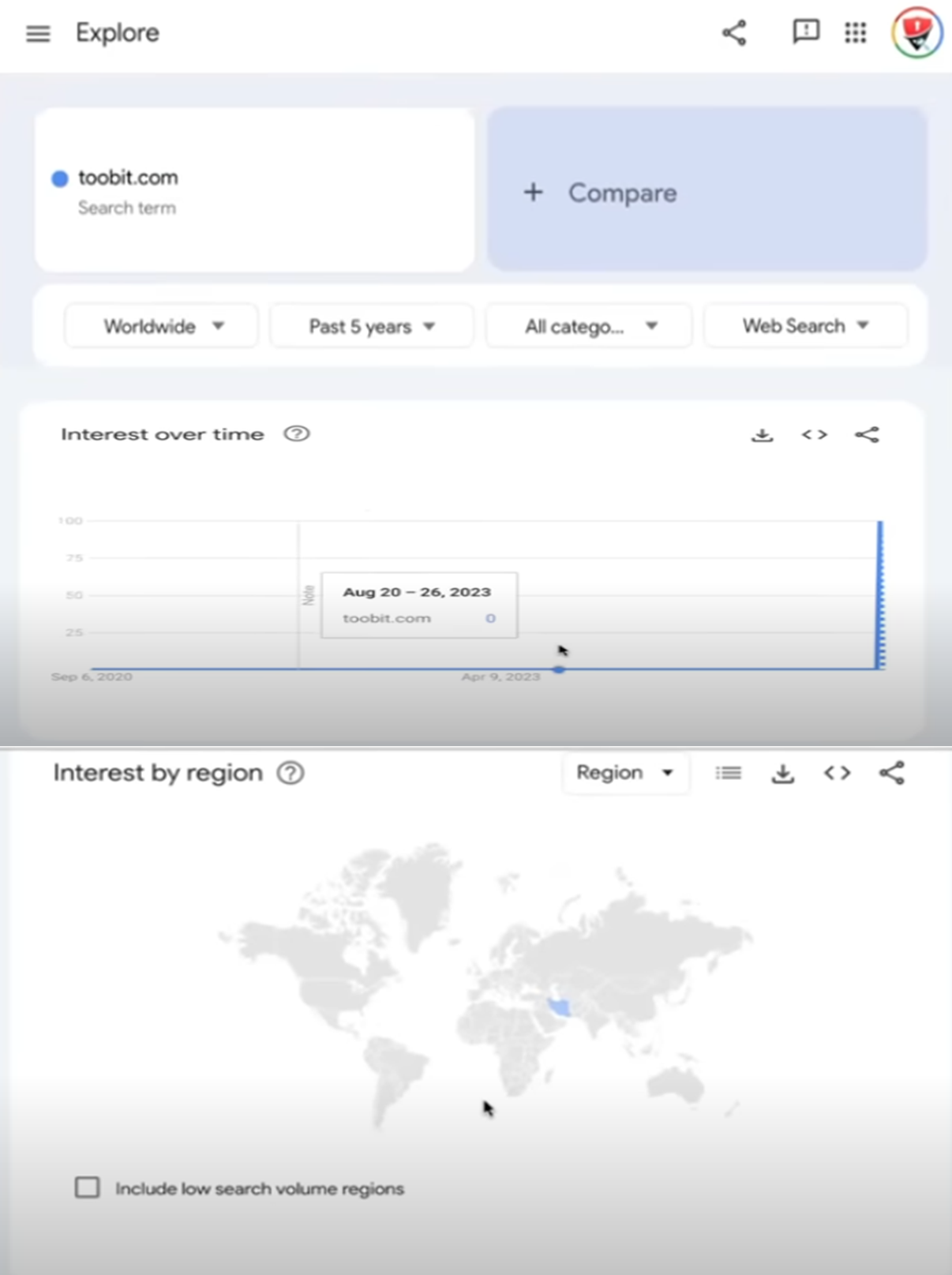Open the hamburger main menu
Image resolution: width=952 pixels, height=1275 pixels.
(x=38, y=33)
